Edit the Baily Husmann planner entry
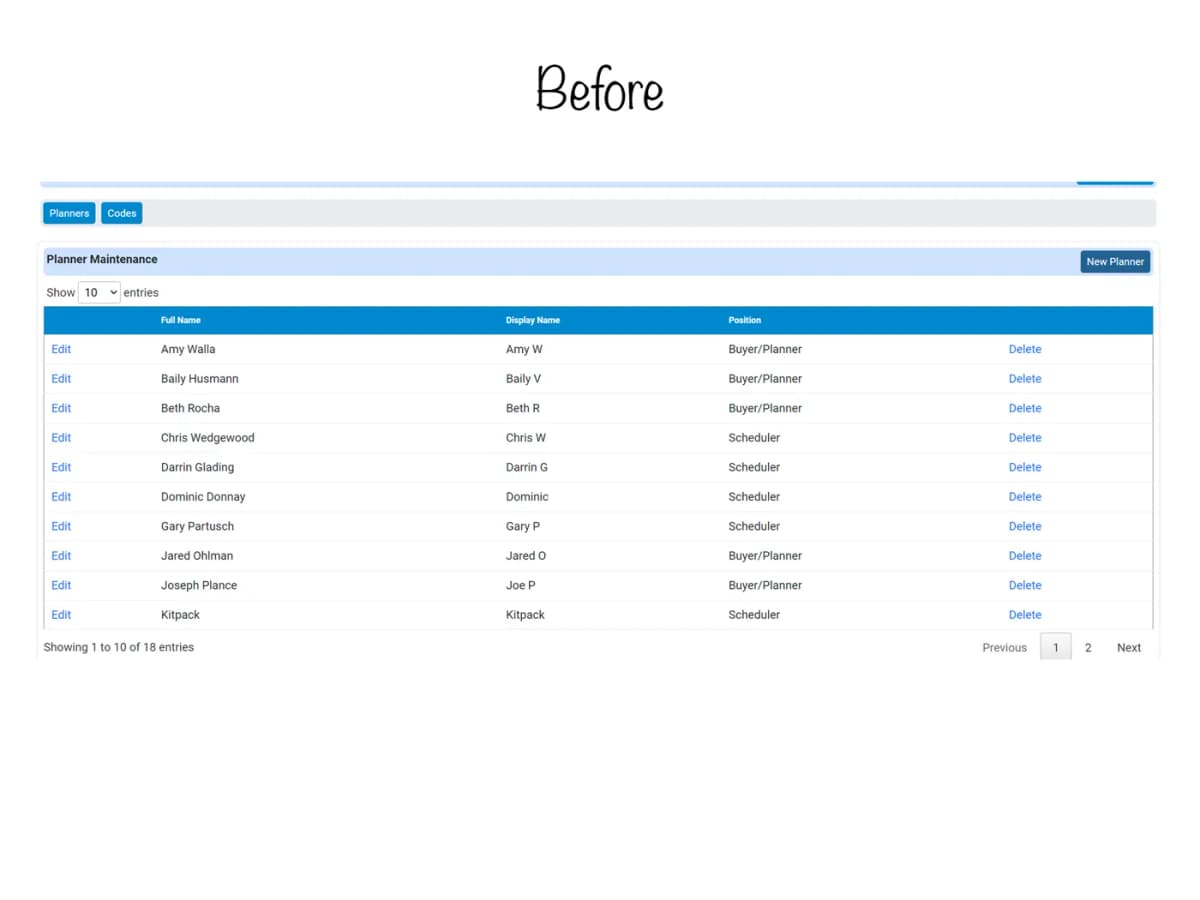The width and height of the screenshot is (1200, 900). [x=61, y=379]
